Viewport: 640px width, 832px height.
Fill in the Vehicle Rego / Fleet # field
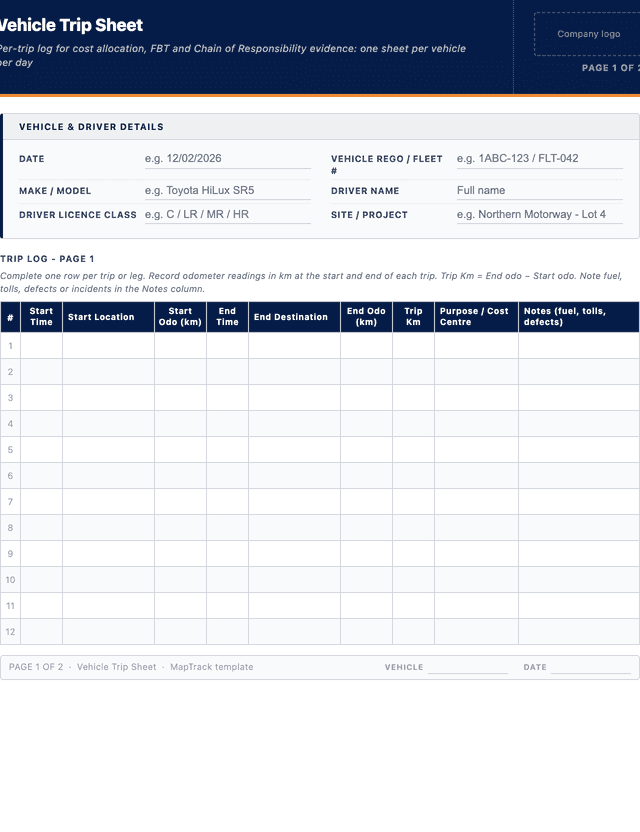540,159
